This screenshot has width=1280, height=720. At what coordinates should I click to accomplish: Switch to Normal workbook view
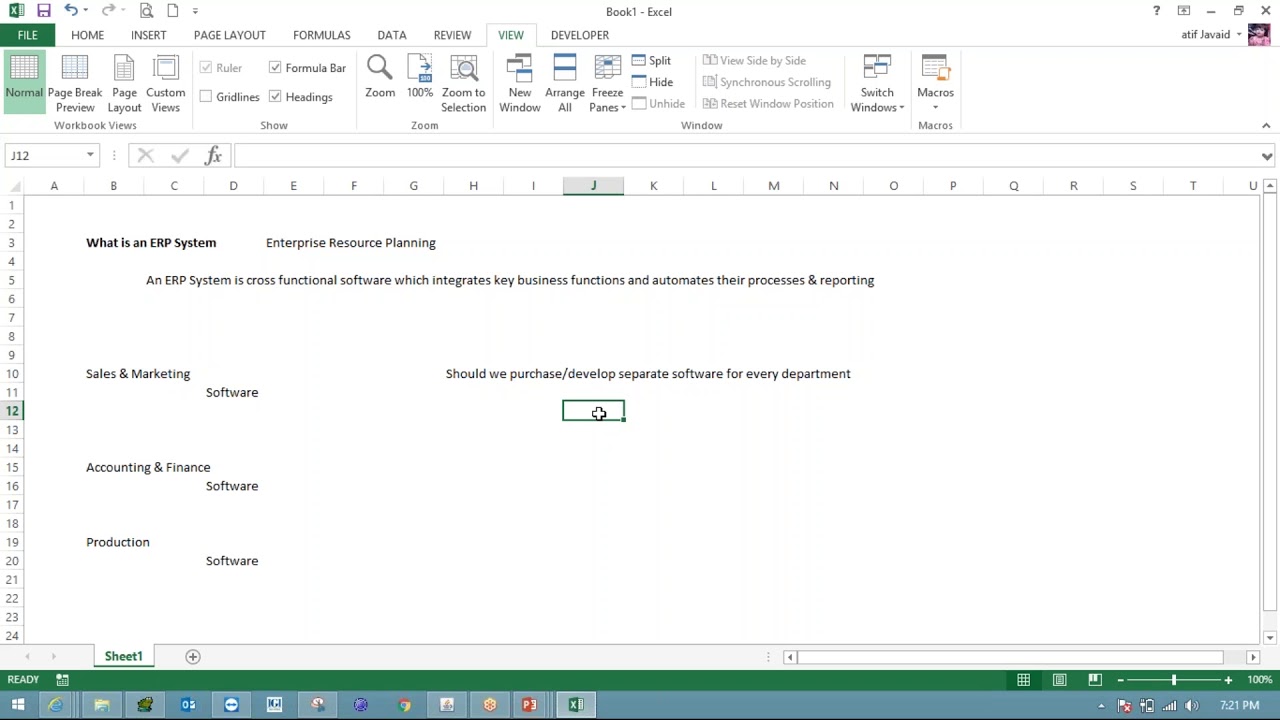pyautogui.click(x=24, y=83)
